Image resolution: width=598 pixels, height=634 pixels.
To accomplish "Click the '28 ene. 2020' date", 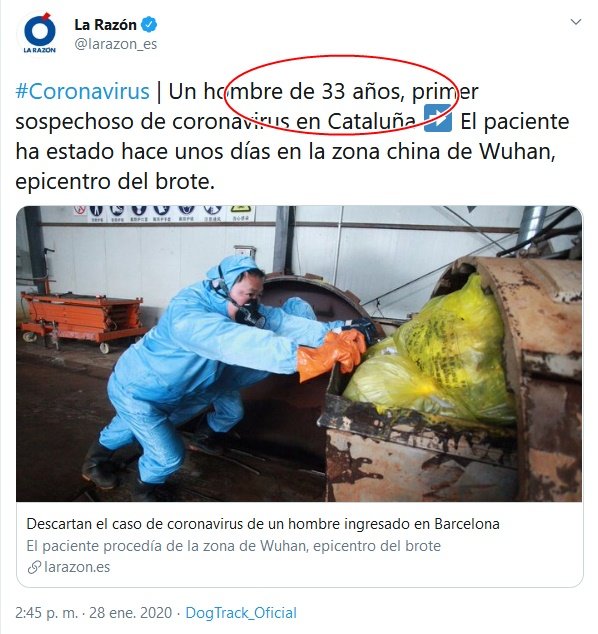I will point(131,613).
